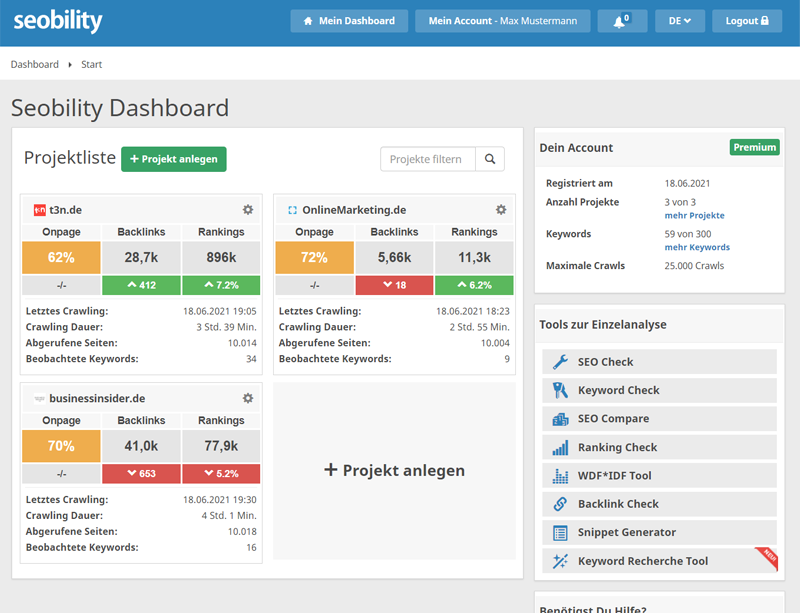Open the Backlink Check tool
Screen dimensions: 800x613
659,504
